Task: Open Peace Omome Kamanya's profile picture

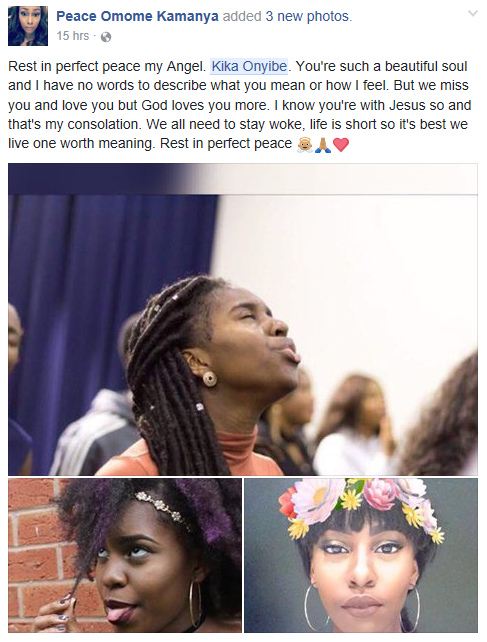Action: tap(28, 26)
